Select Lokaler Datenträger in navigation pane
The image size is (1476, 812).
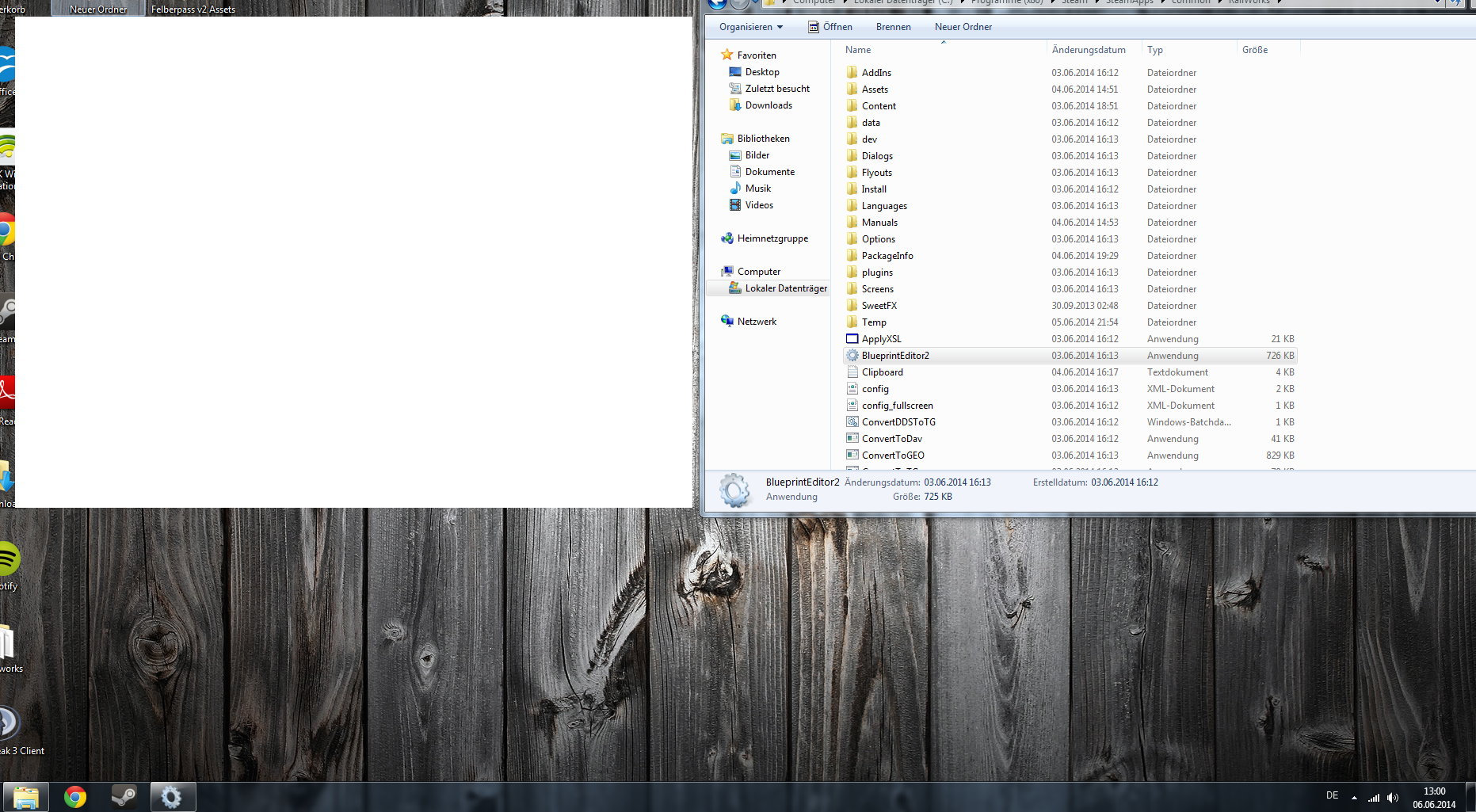[785, 288]
